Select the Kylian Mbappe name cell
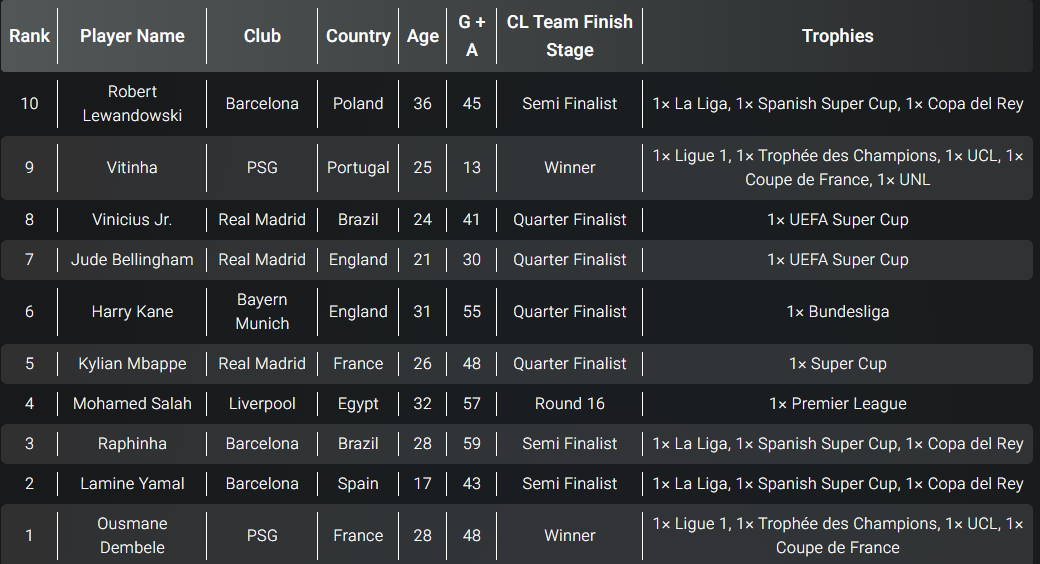Screen dimensions: 1040x564 tap(132, 364)
